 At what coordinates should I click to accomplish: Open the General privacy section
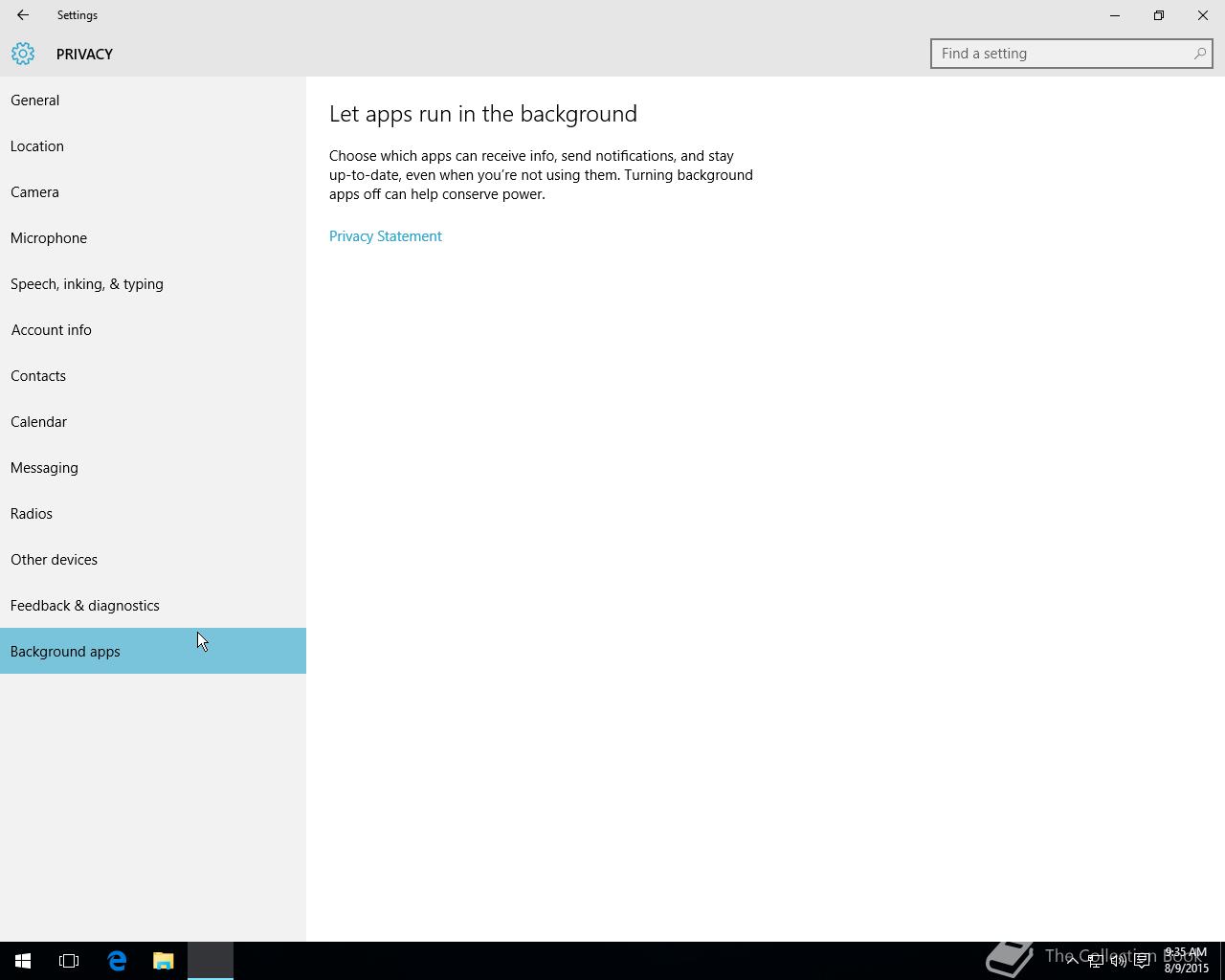click(153, 100)
